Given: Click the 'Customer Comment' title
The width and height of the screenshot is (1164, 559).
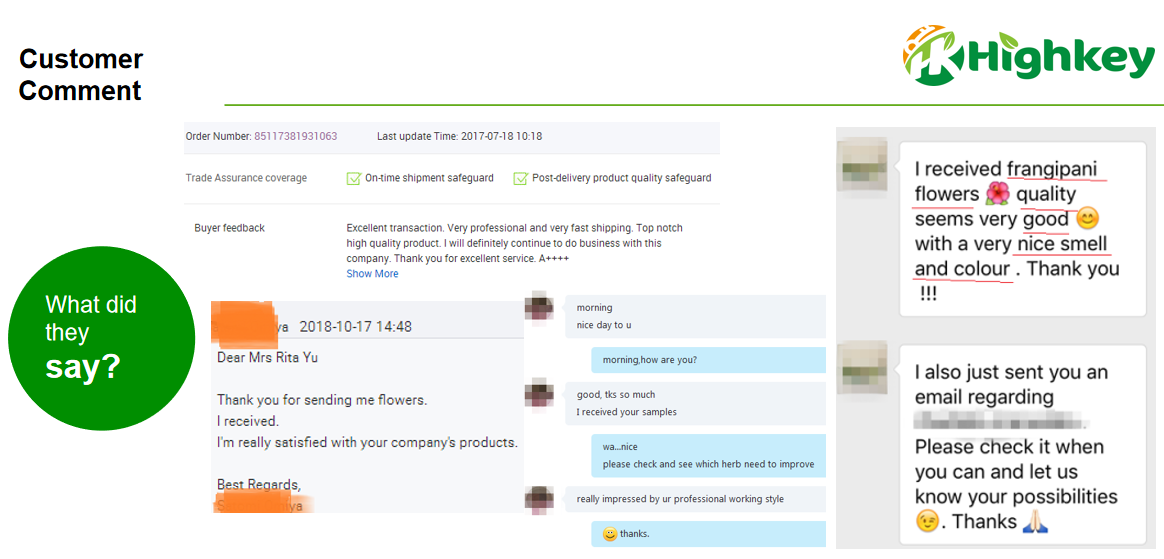Looking at the screenshot, I should pyautogui.click(x=81, y=75).
